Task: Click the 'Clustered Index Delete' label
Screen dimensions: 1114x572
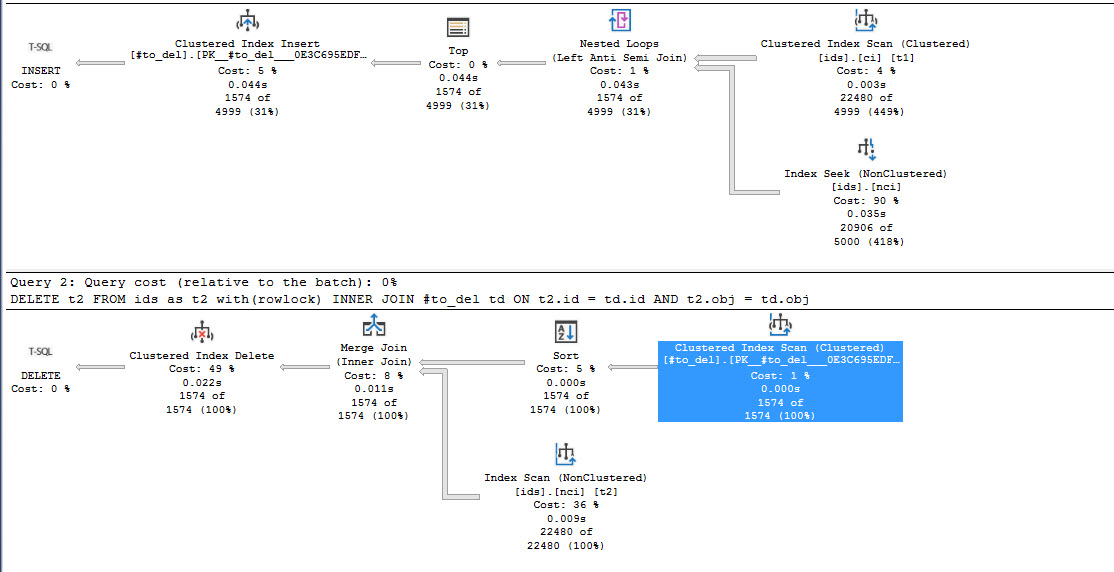Action: coord(202,355)
